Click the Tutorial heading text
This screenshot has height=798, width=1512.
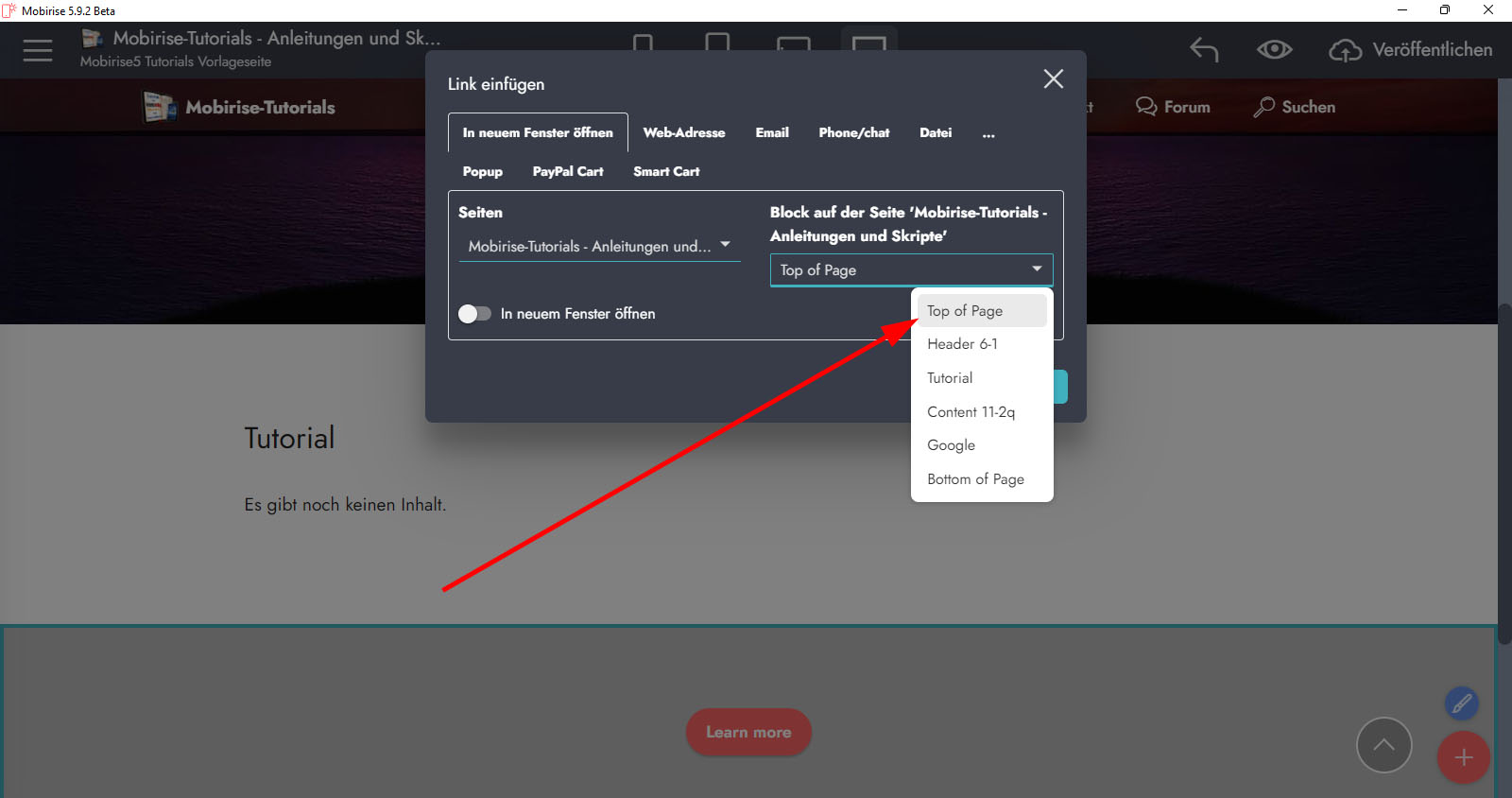[x=290, y=438]
